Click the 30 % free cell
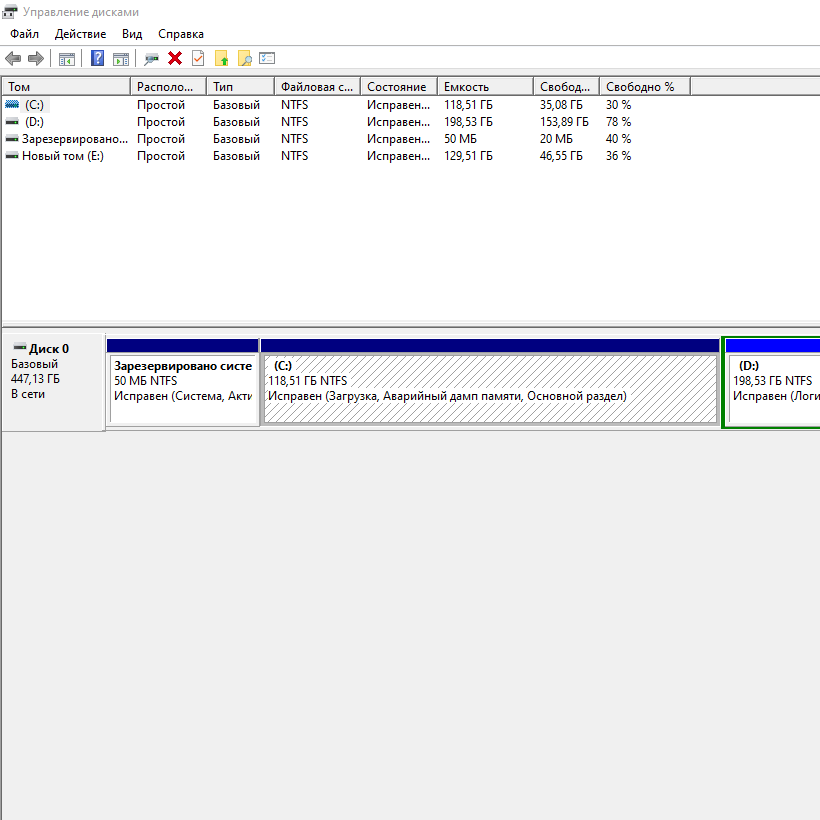Viewport: 820px width, 820px height. pyautogui.click(x=619, y=105)
